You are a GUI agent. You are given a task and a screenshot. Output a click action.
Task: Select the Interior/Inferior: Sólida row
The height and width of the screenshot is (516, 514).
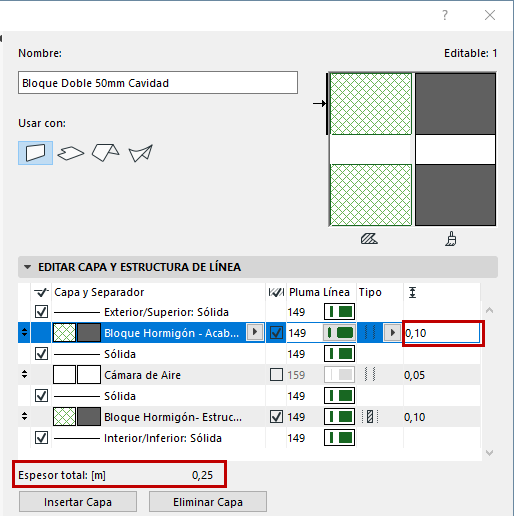pos(249,438)
